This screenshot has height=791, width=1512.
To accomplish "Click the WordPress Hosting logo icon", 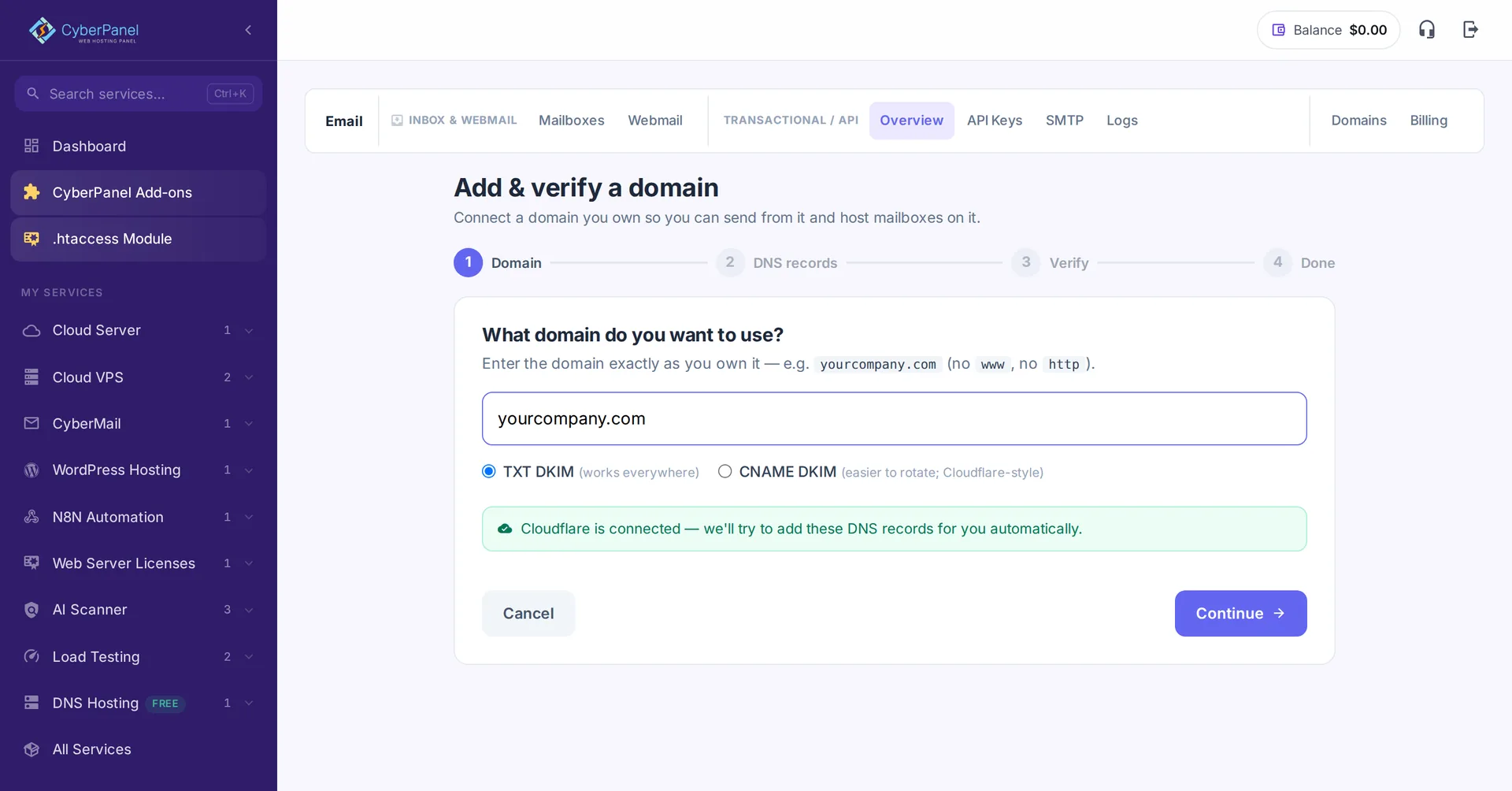I will click(31, 470).
